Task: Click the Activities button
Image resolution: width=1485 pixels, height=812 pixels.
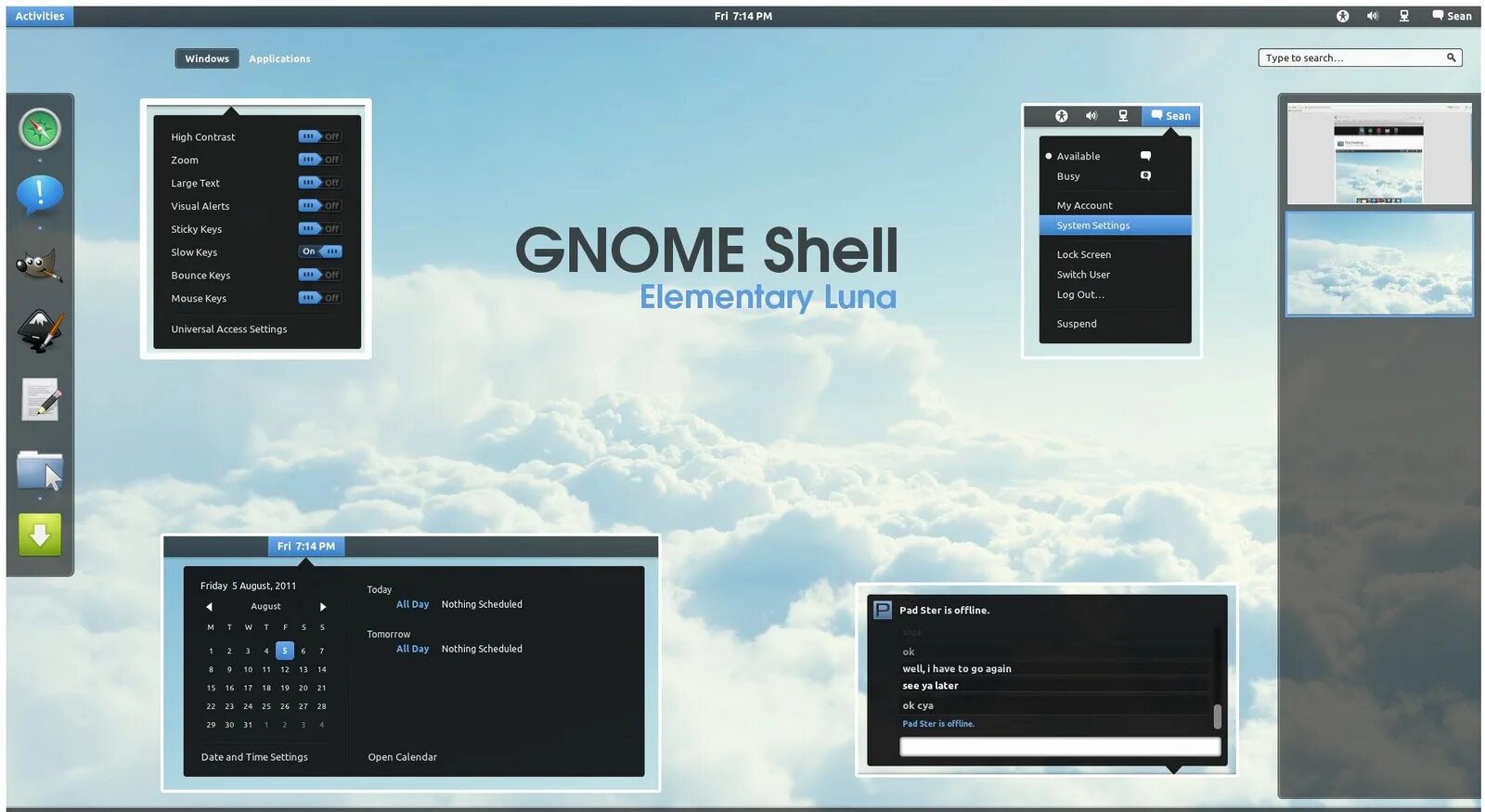Action: [40, 16]
